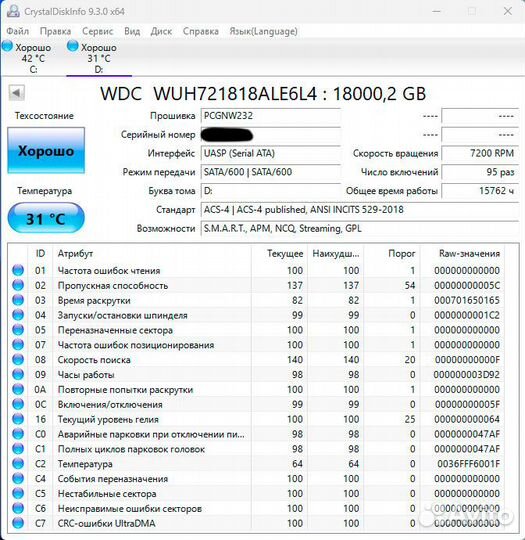This screenshot has width=525, height=540.
Task: Click status dot for 0C Включения/отключения
Action: coord(18,404)
